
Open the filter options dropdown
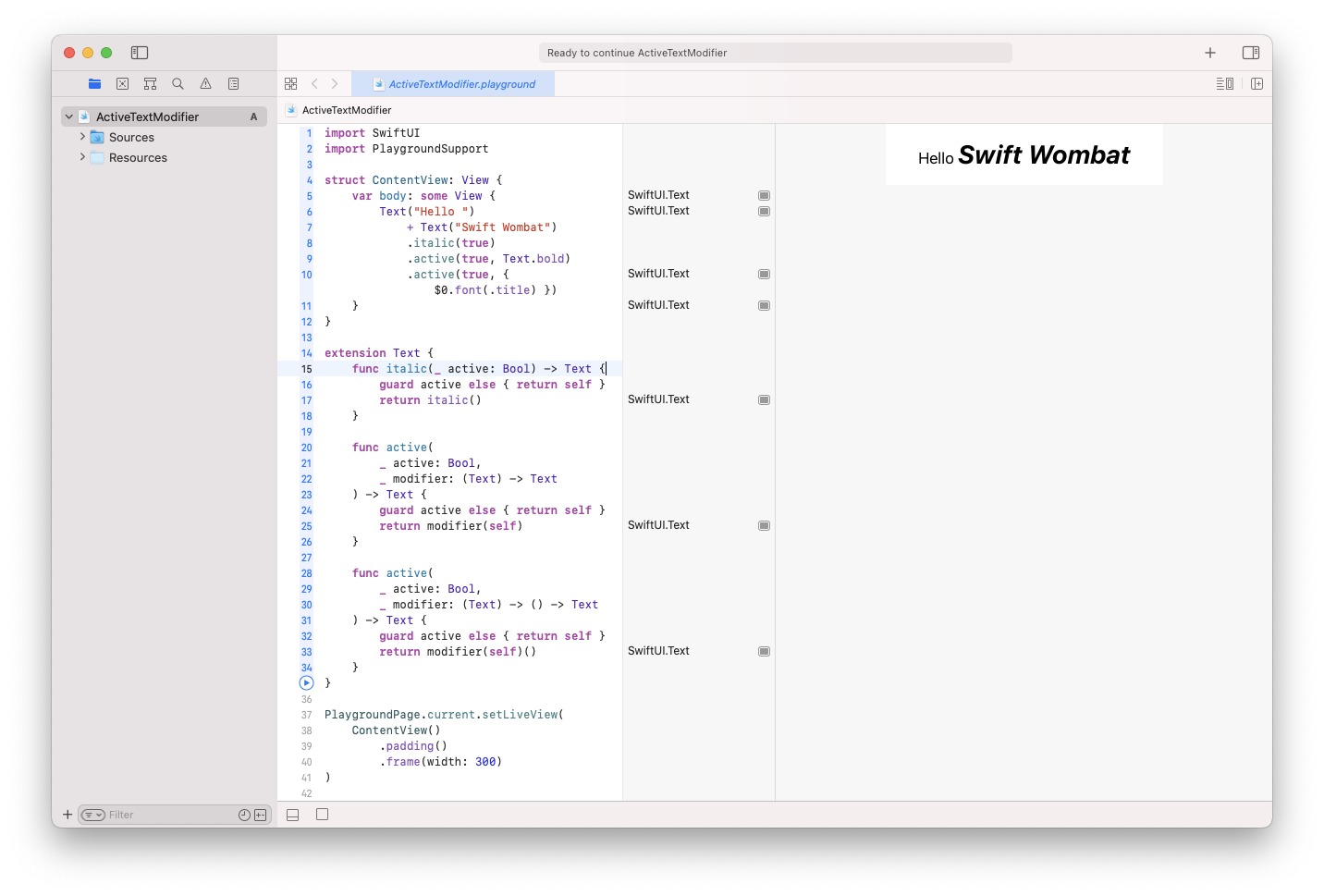pyautogui.click(x=92, y=815)
